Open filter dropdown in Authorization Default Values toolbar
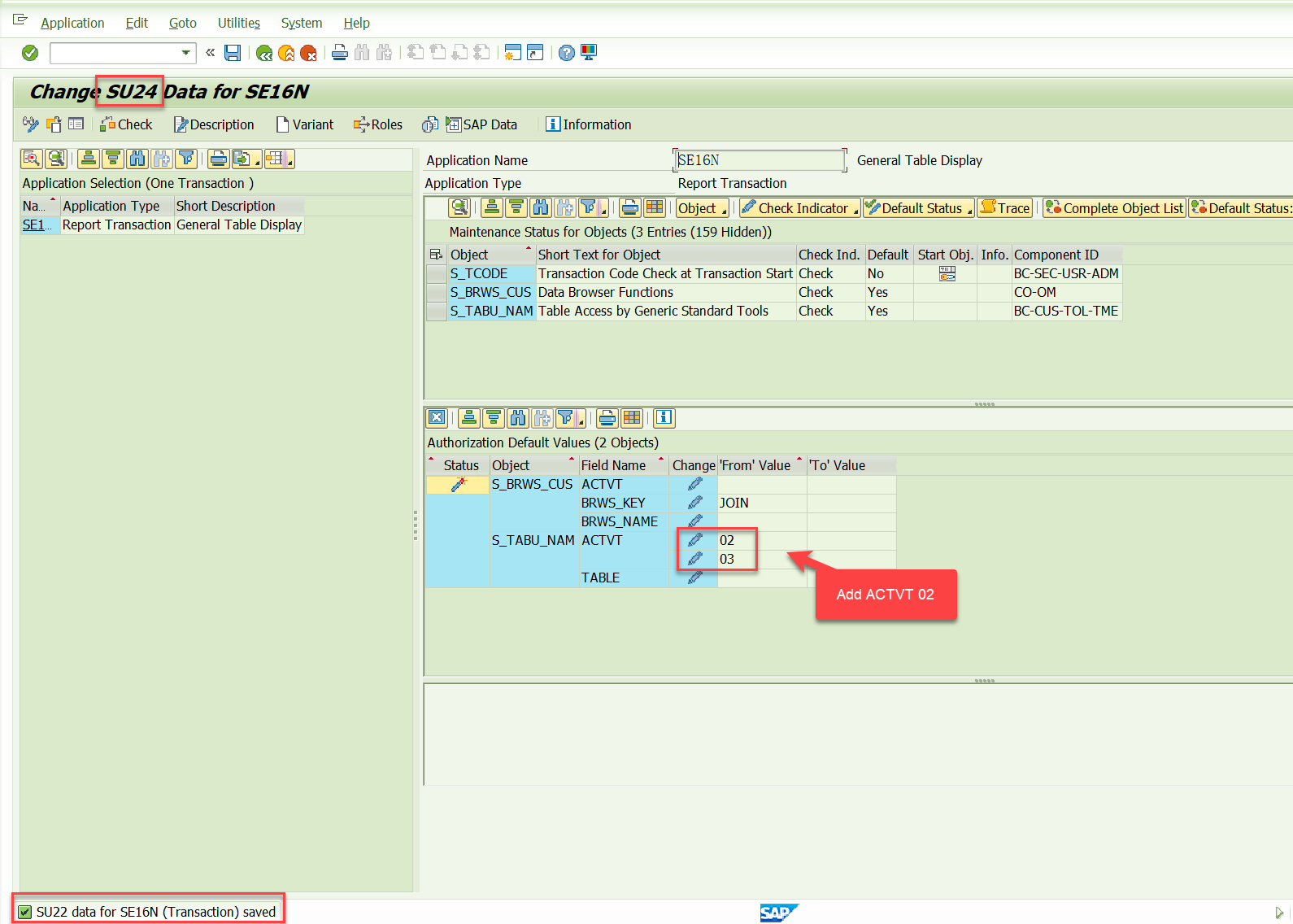Viewport: 1293px width, 924px height. [570, 418]
